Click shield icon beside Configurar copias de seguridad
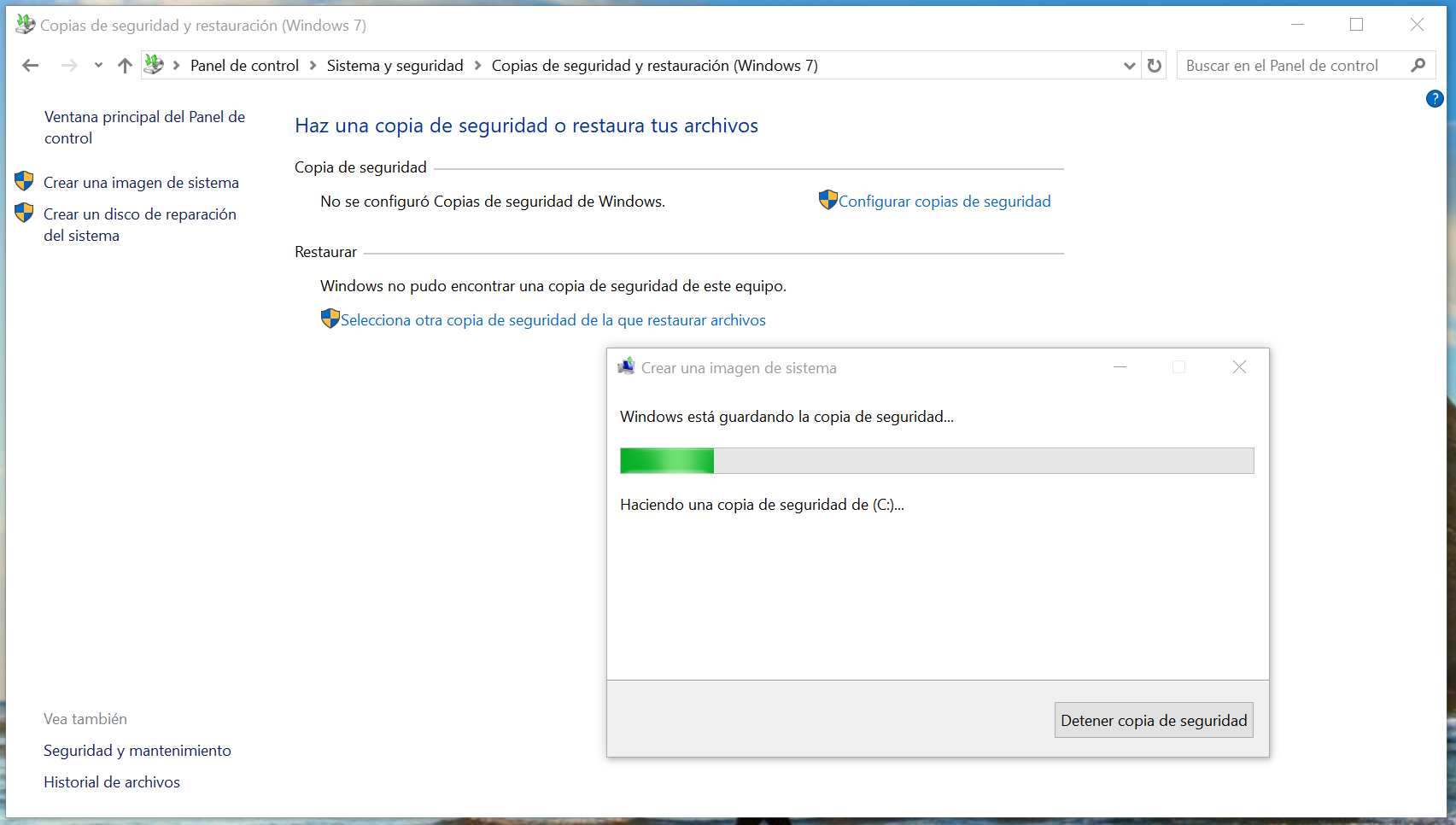 pos(827,201)
